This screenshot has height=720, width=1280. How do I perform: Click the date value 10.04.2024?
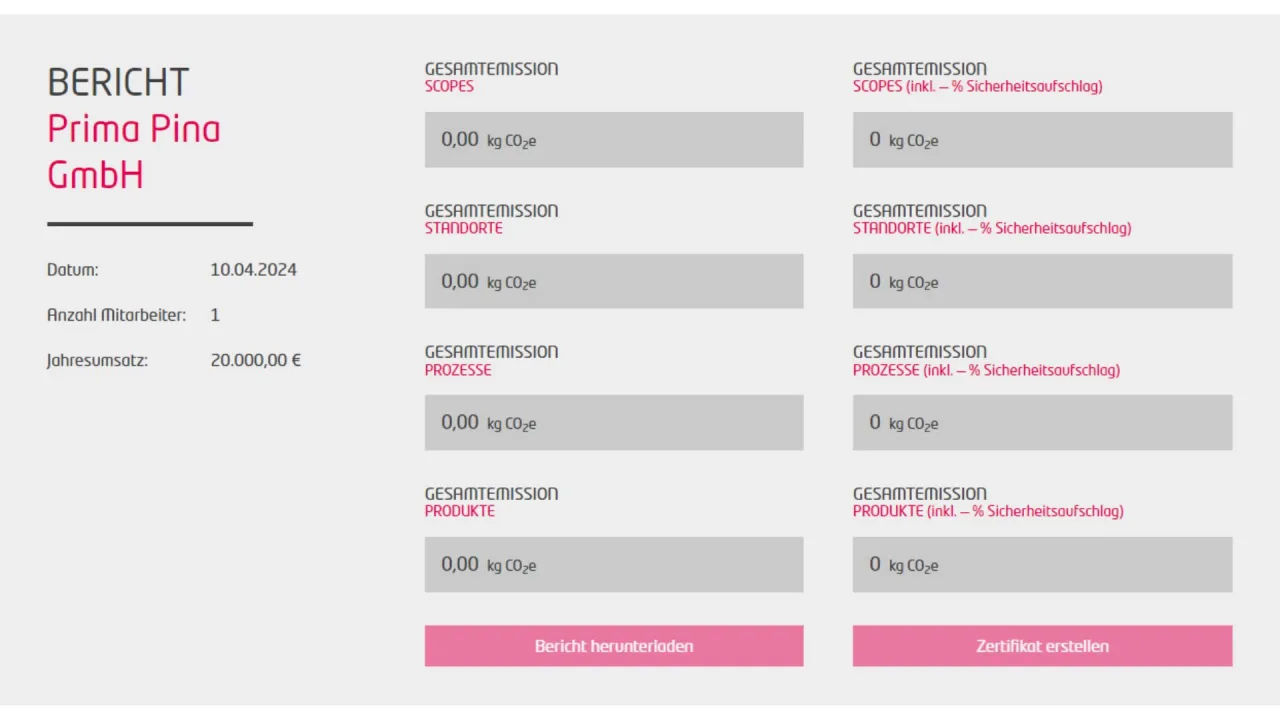(253, 270)
